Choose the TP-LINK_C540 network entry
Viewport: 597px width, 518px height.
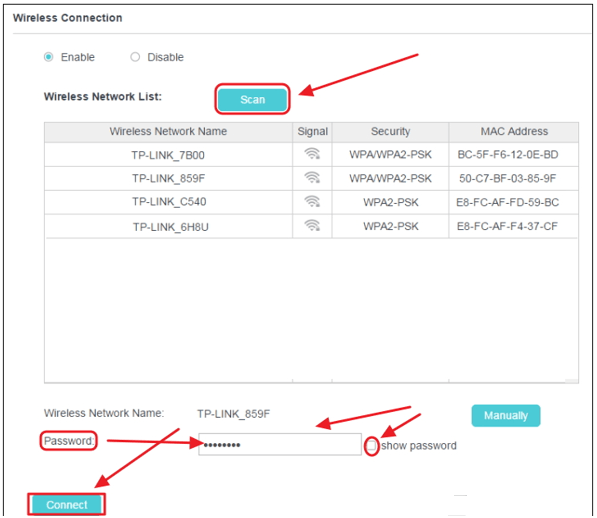311,202
